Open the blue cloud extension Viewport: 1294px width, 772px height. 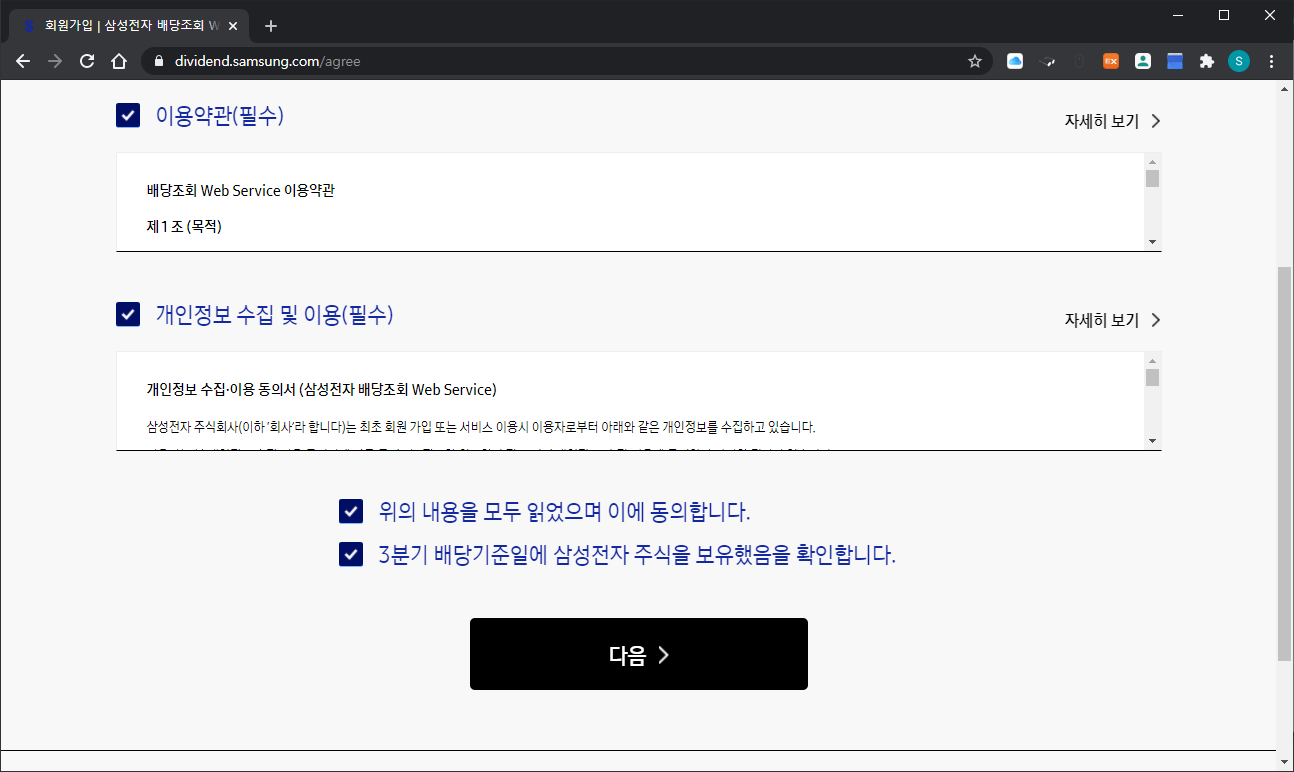coord(1015,61)
